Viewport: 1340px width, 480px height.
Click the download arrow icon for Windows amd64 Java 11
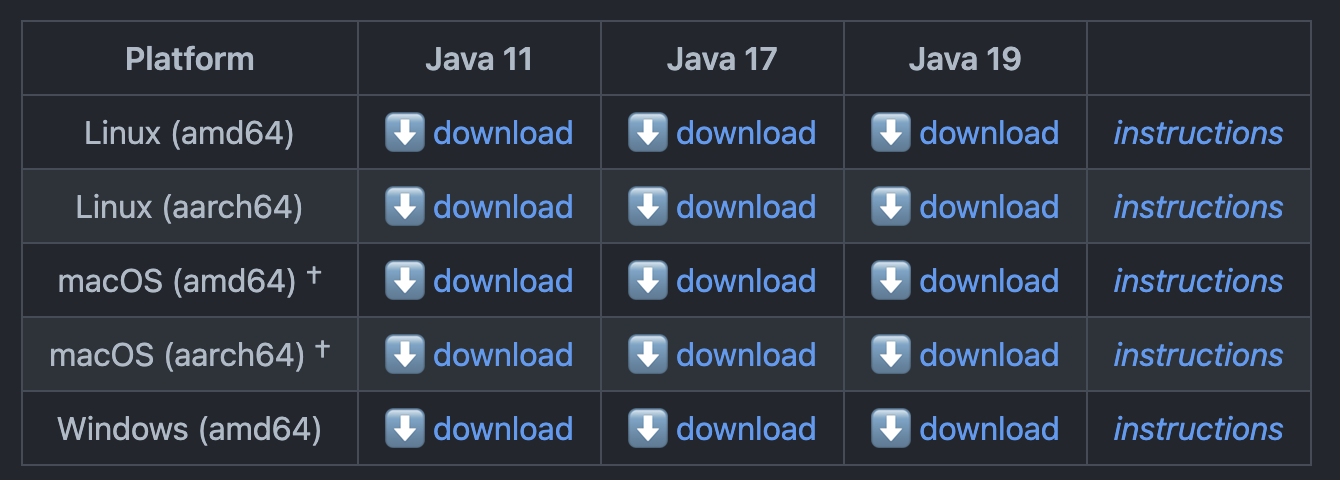tap(405, 428)
